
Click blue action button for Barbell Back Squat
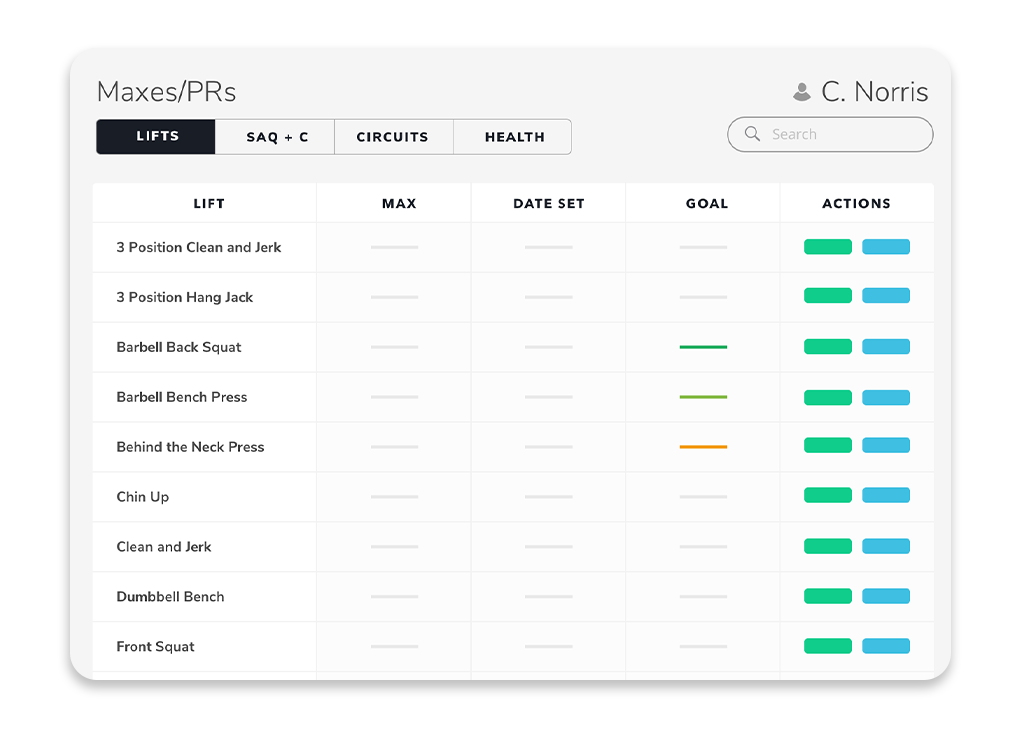tap(885, 347)
